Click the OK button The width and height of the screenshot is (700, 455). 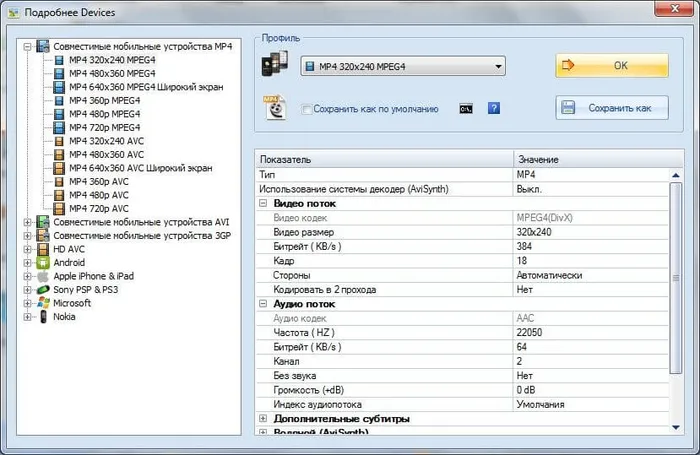pos(612,66)
